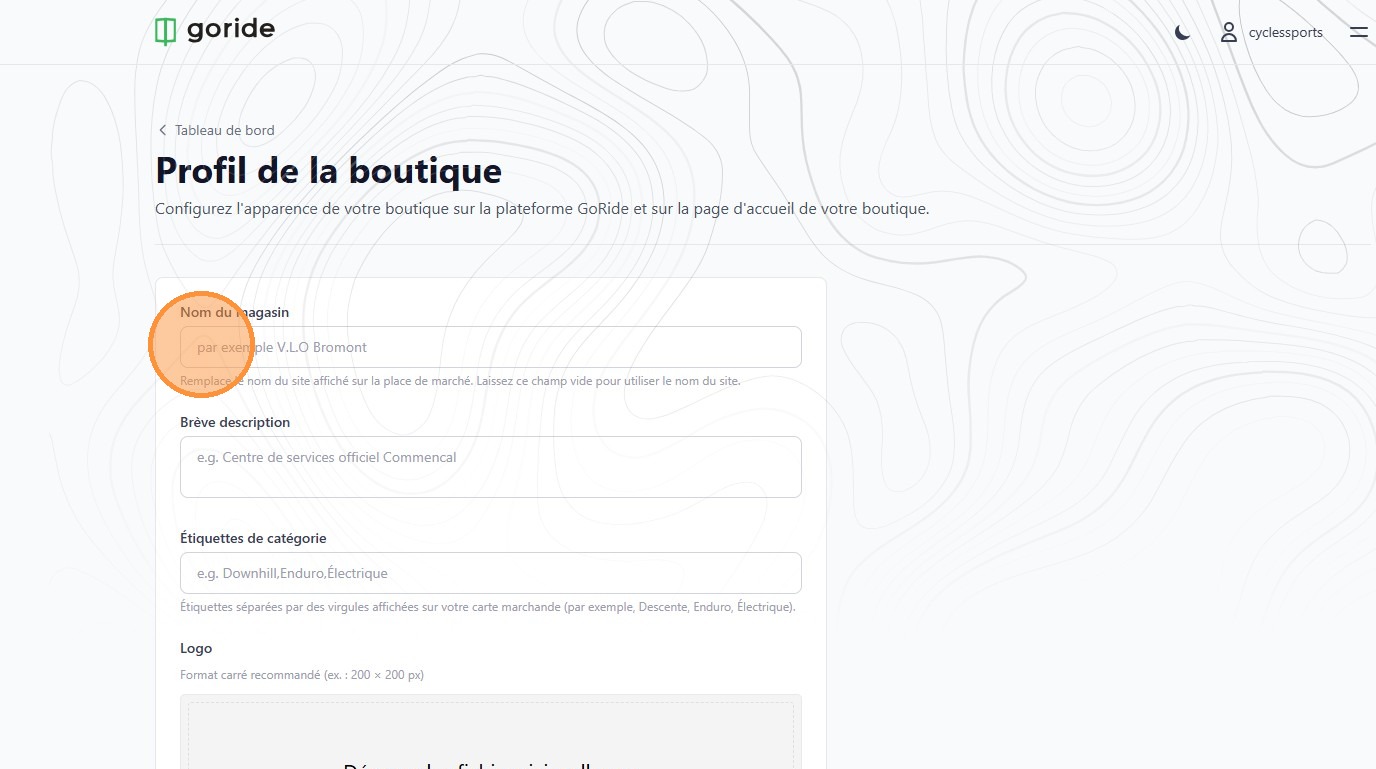Click the square format recommendation hint text

302,675
